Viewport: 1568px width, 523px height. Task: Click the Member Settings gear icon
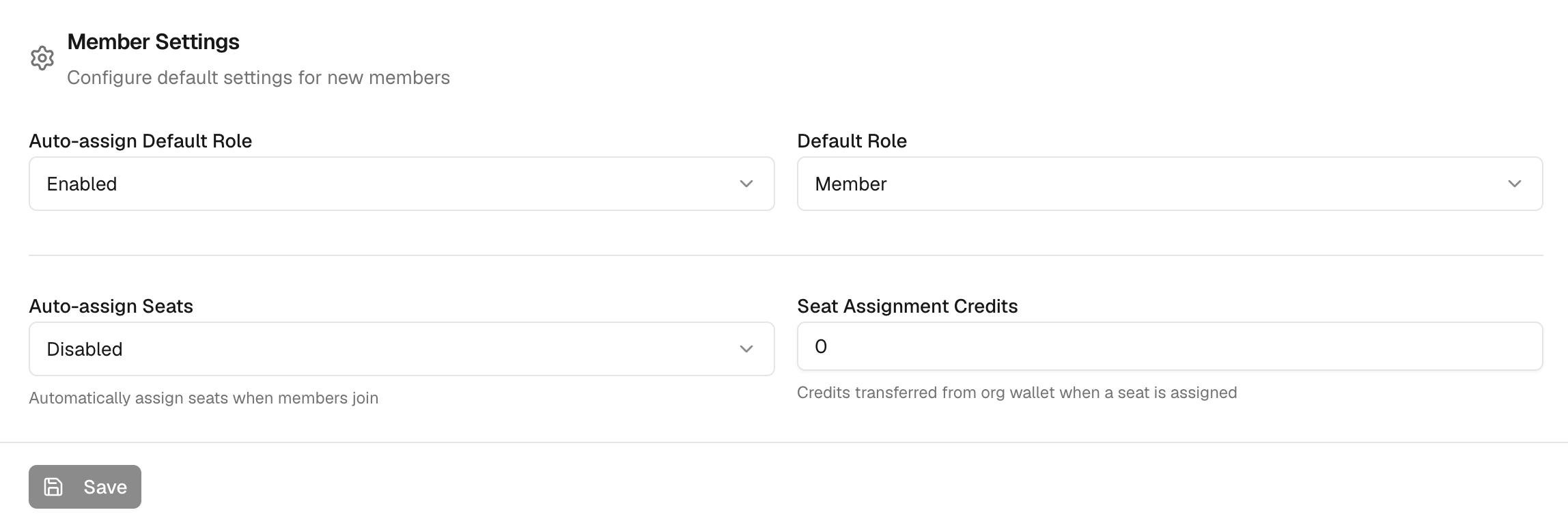42,59
